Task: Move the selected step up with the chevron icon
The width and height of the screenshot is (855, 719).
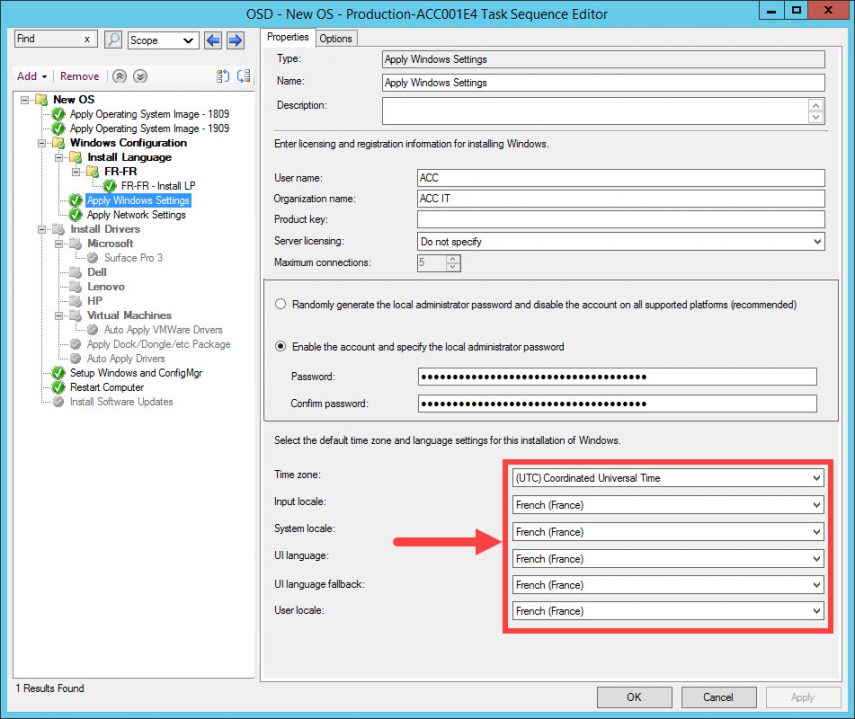Action: [119, 76]
